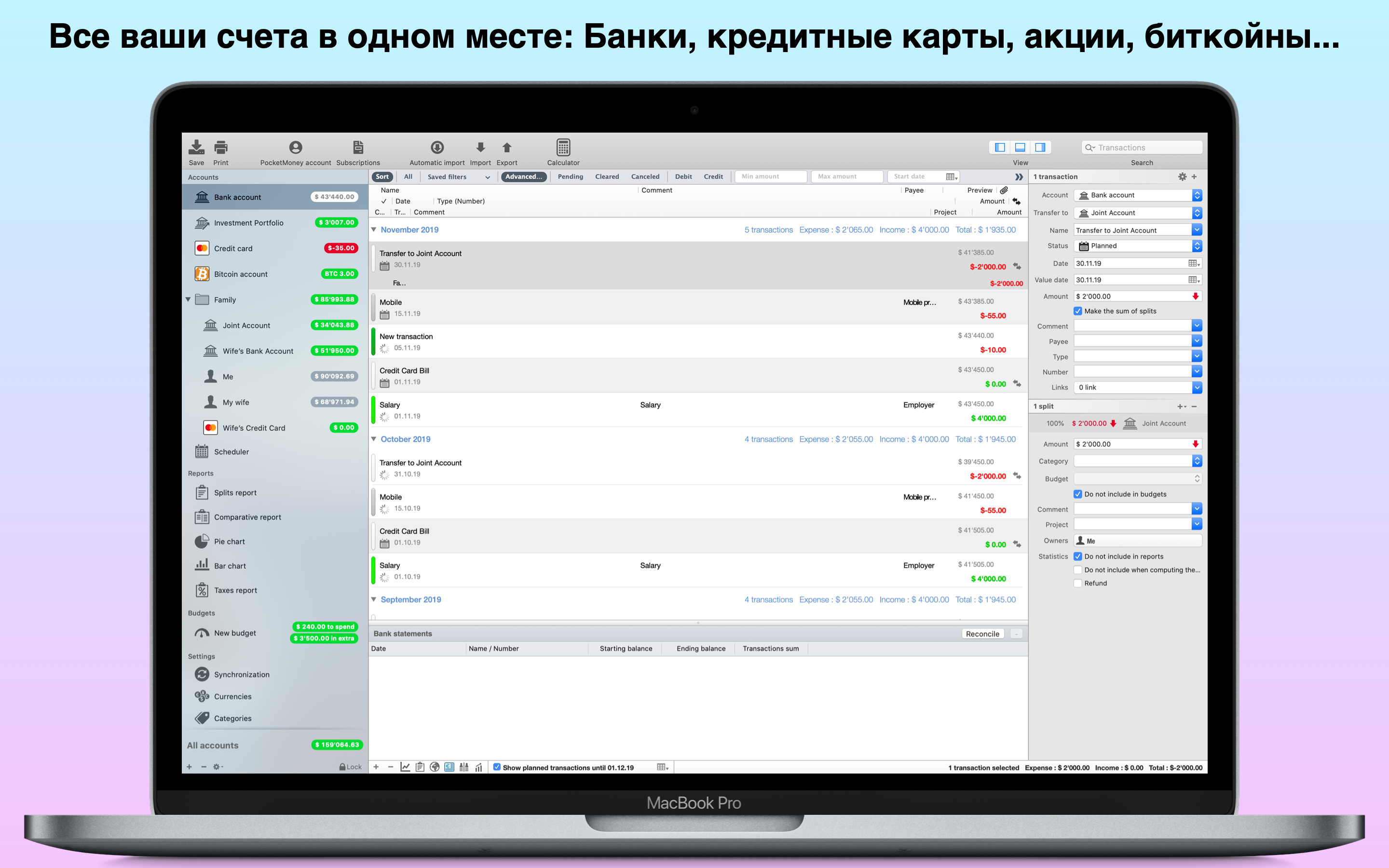Click the paperclip attachment column icon

click(x=1004, y=190)
